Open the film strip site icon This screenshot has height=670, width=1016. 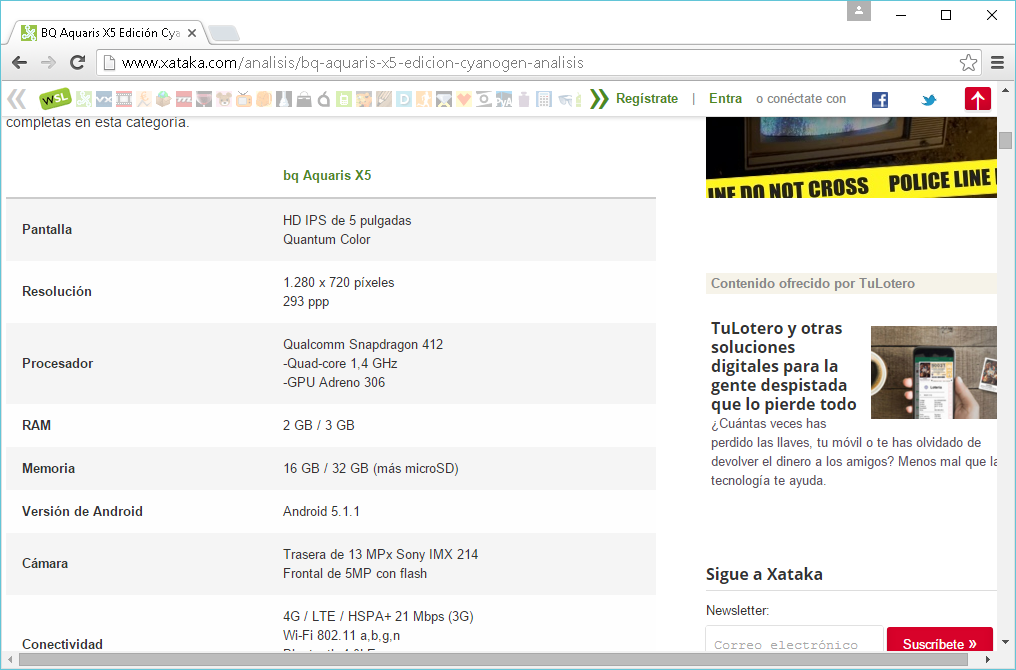click(x=124, y=99)
